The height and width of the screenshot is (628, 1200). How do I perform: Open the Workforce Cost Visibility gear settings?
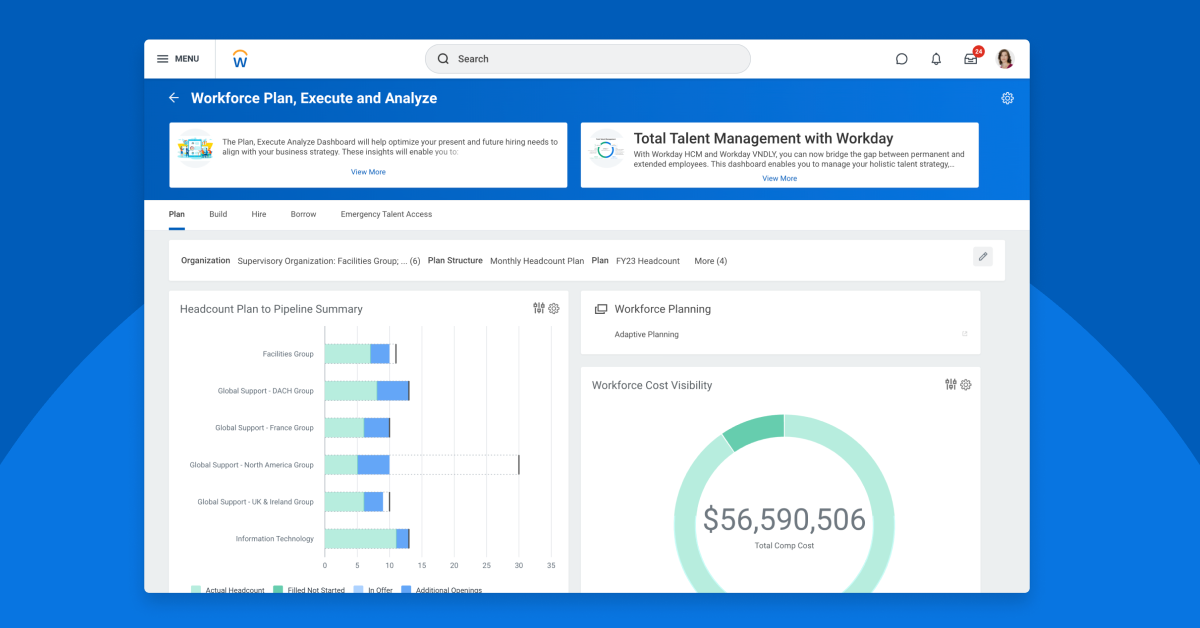(965, 385)
